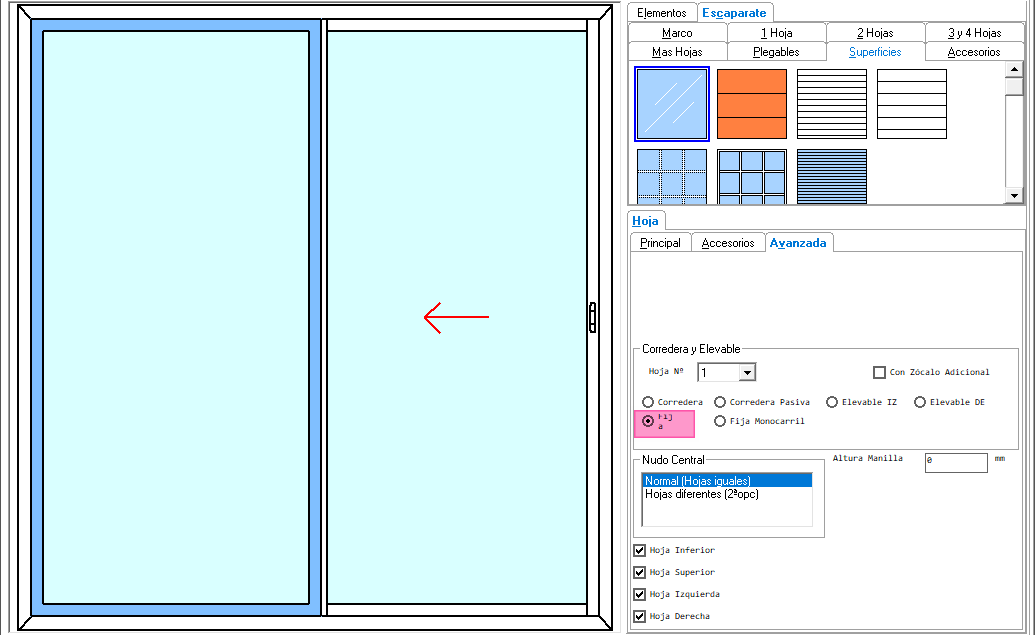Select Hojas diferentes (2ªopc) in list
The width and height of the screenshot is (1035, 635).
pos(727,494)
